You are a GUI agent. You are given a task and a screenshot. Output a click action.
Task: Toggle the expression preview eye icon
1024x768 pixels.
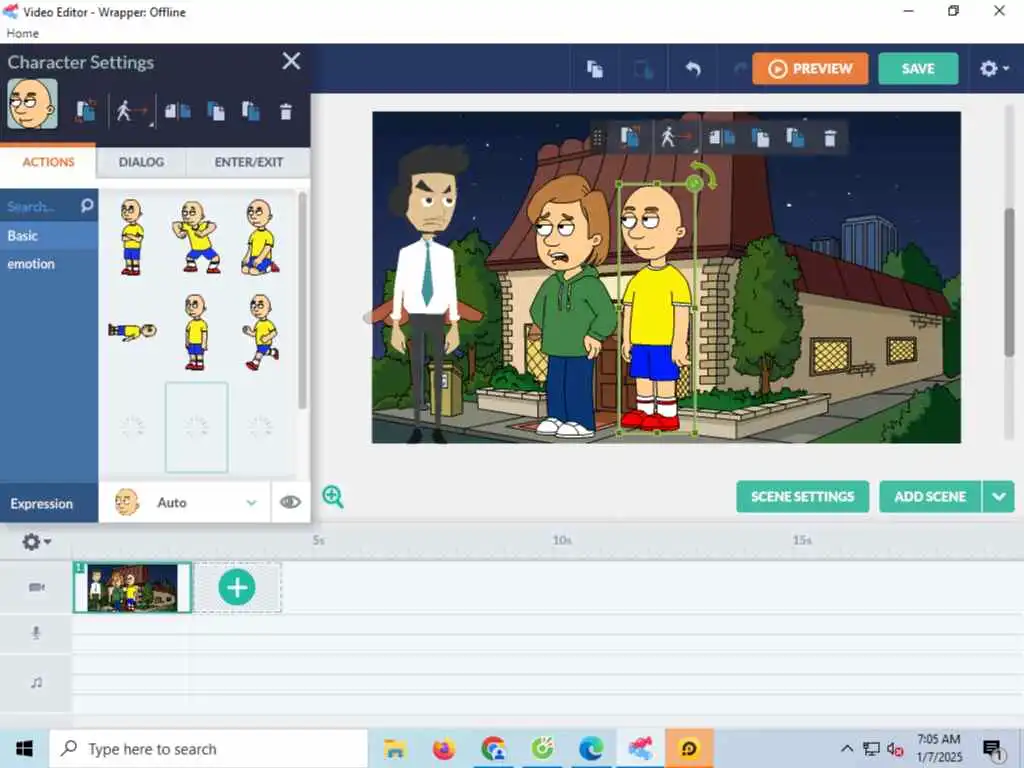pos(290,502)
